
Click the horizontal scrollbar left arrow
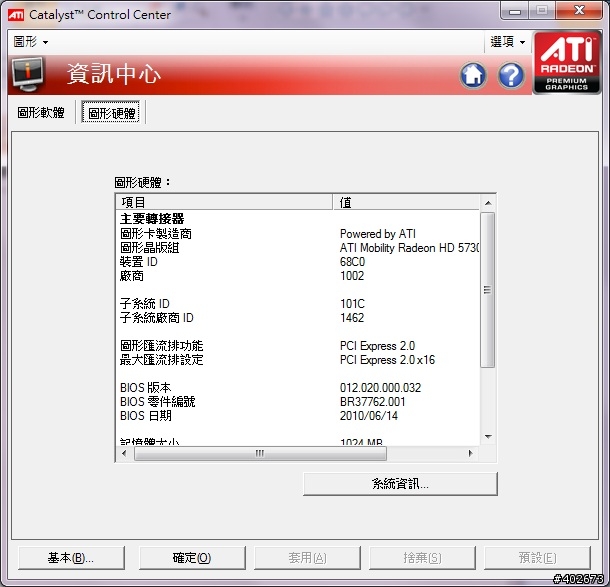(124, 453)
